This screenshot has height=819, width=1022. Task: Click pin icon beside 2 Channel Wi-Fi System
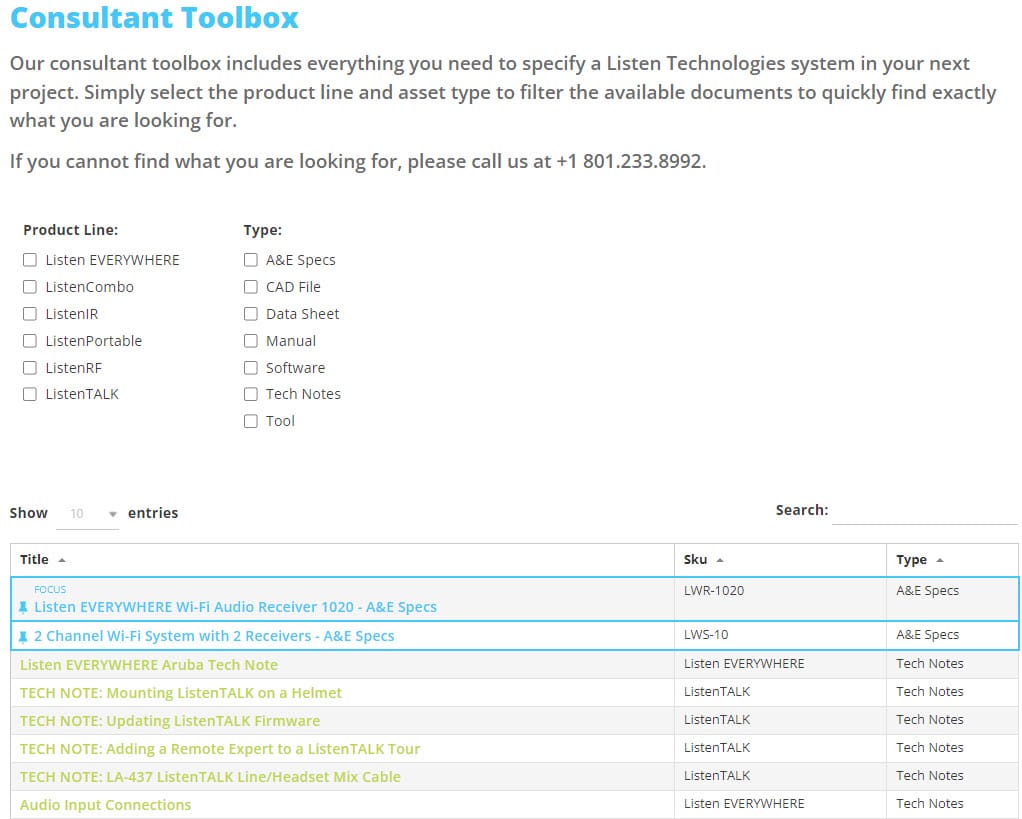[x=23, y=637]
